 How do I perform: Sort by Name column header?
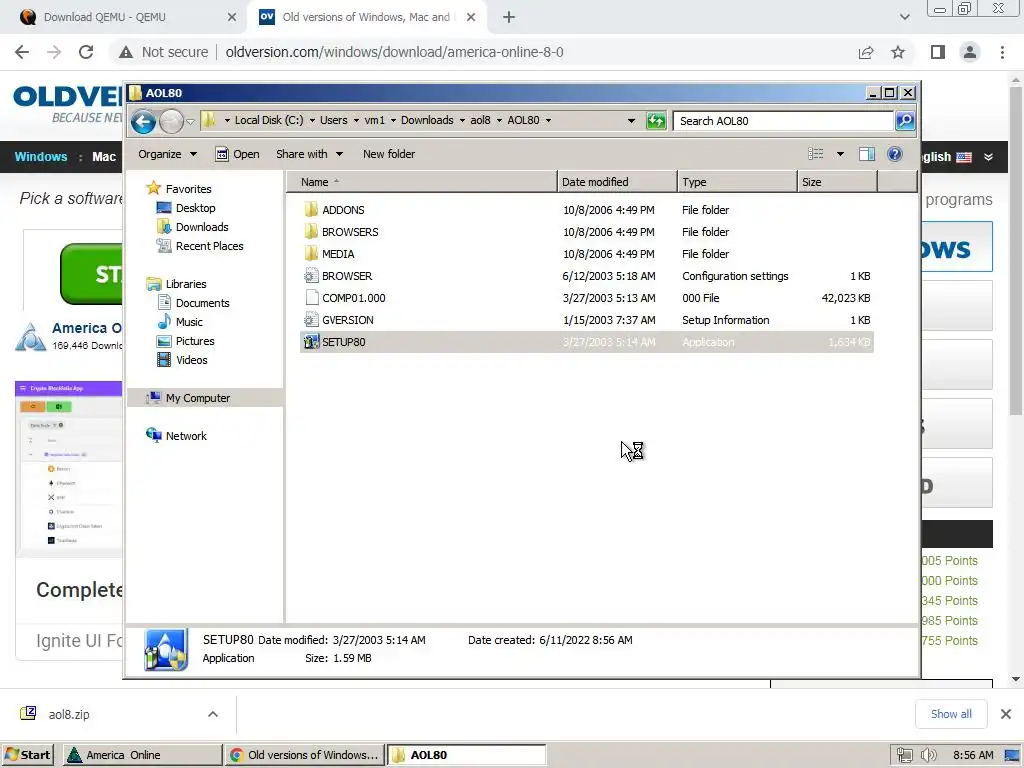(421, 182)
